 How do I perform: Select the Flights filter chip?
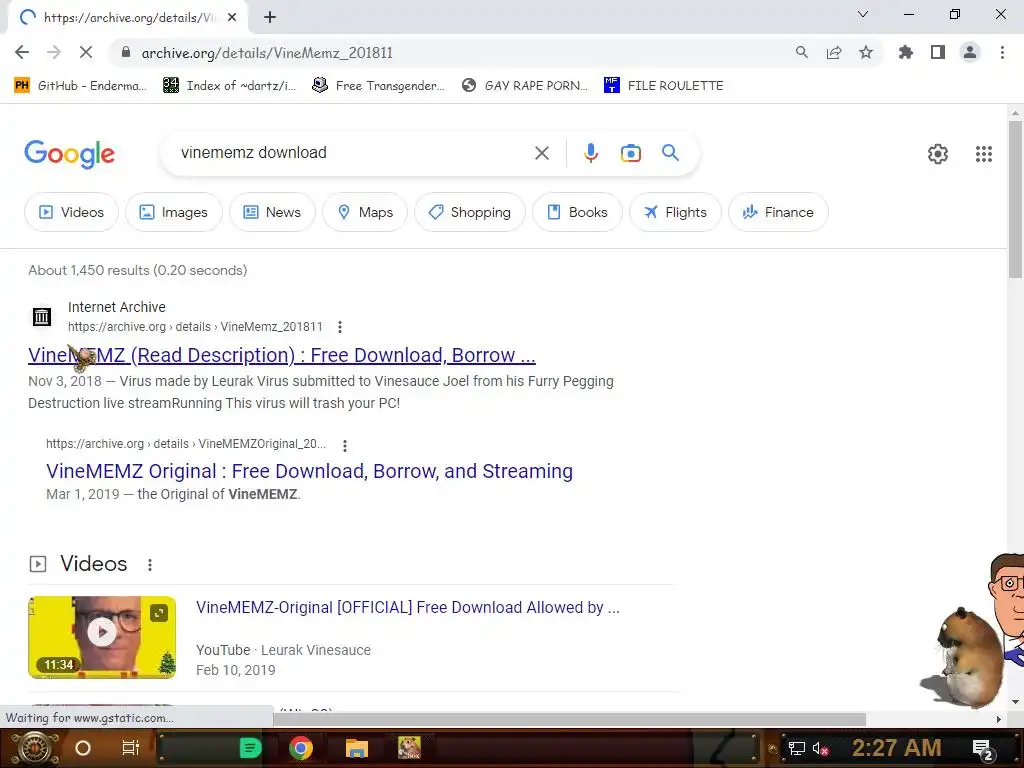(675, 212)
